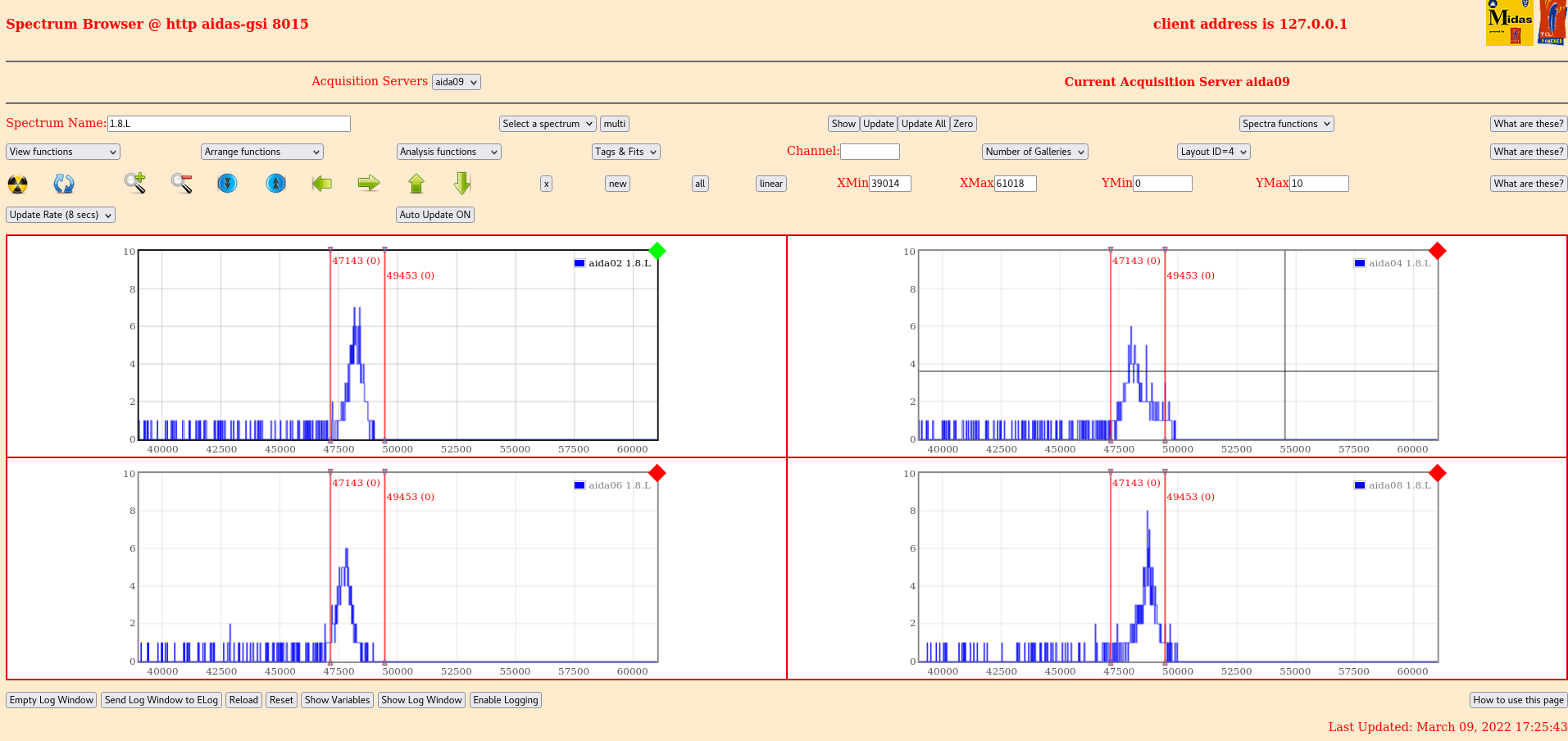Click the green up arrow icon

point(416,183)
